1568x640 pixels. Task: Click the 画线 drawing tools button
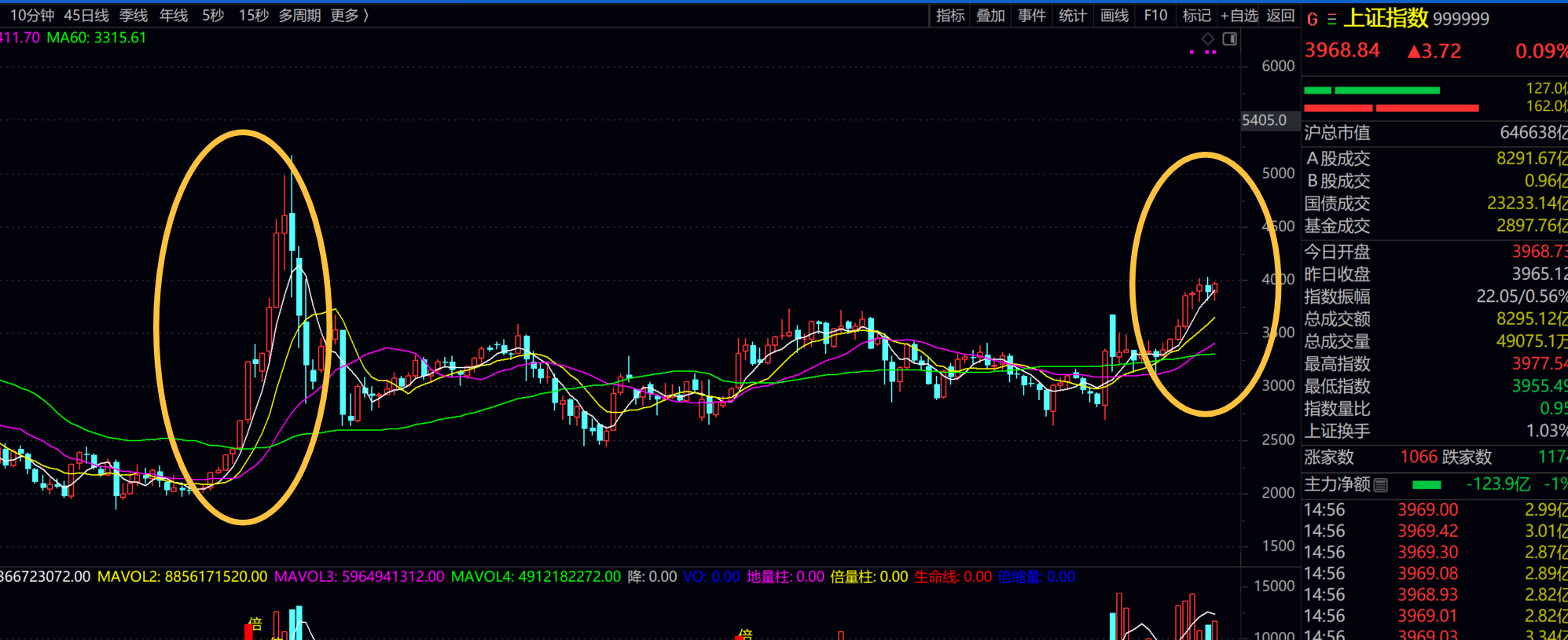click(1114, 16)
